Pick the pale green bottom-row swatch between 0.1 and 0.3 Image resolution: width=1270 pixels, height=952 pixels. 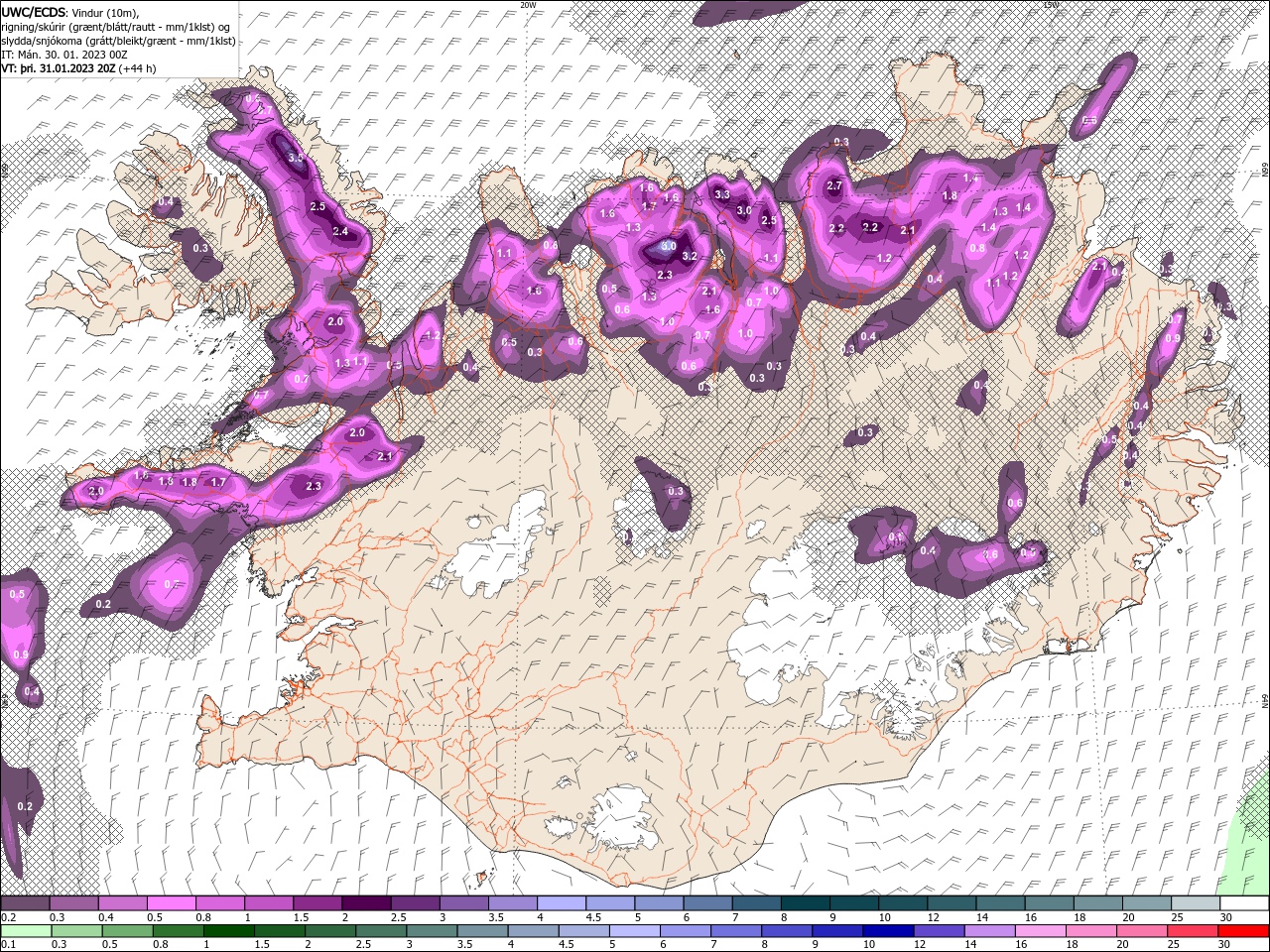pyautogui.click(x=26, y=930)
